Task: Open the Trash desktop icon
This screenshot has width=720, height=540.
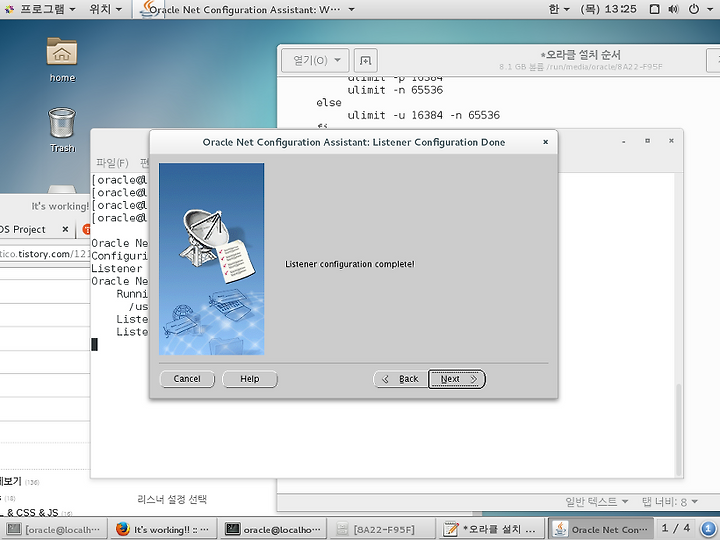Action: (62, 129)
